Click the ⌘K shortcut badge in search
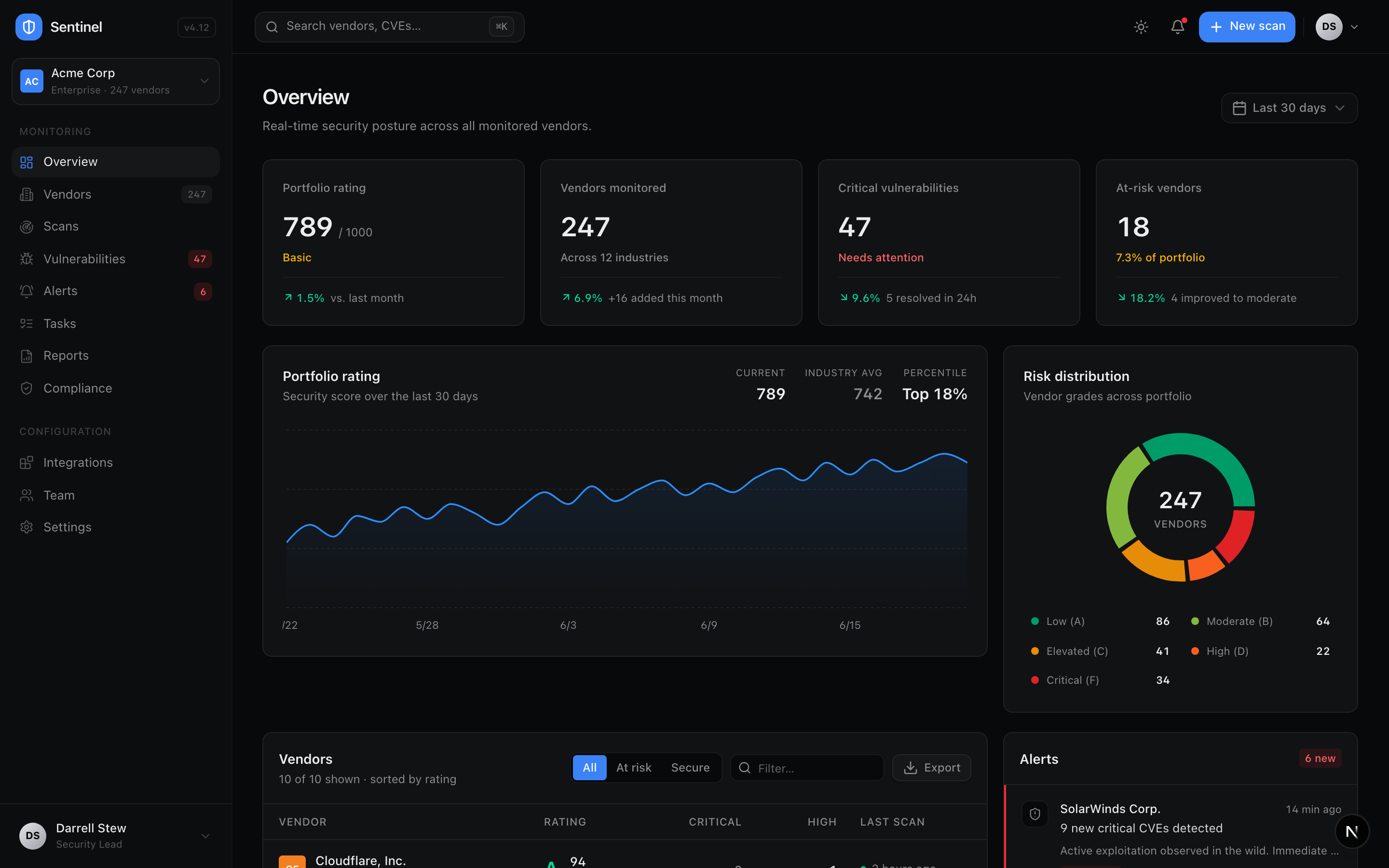The image size is (1389, 868). coord(501,27)
